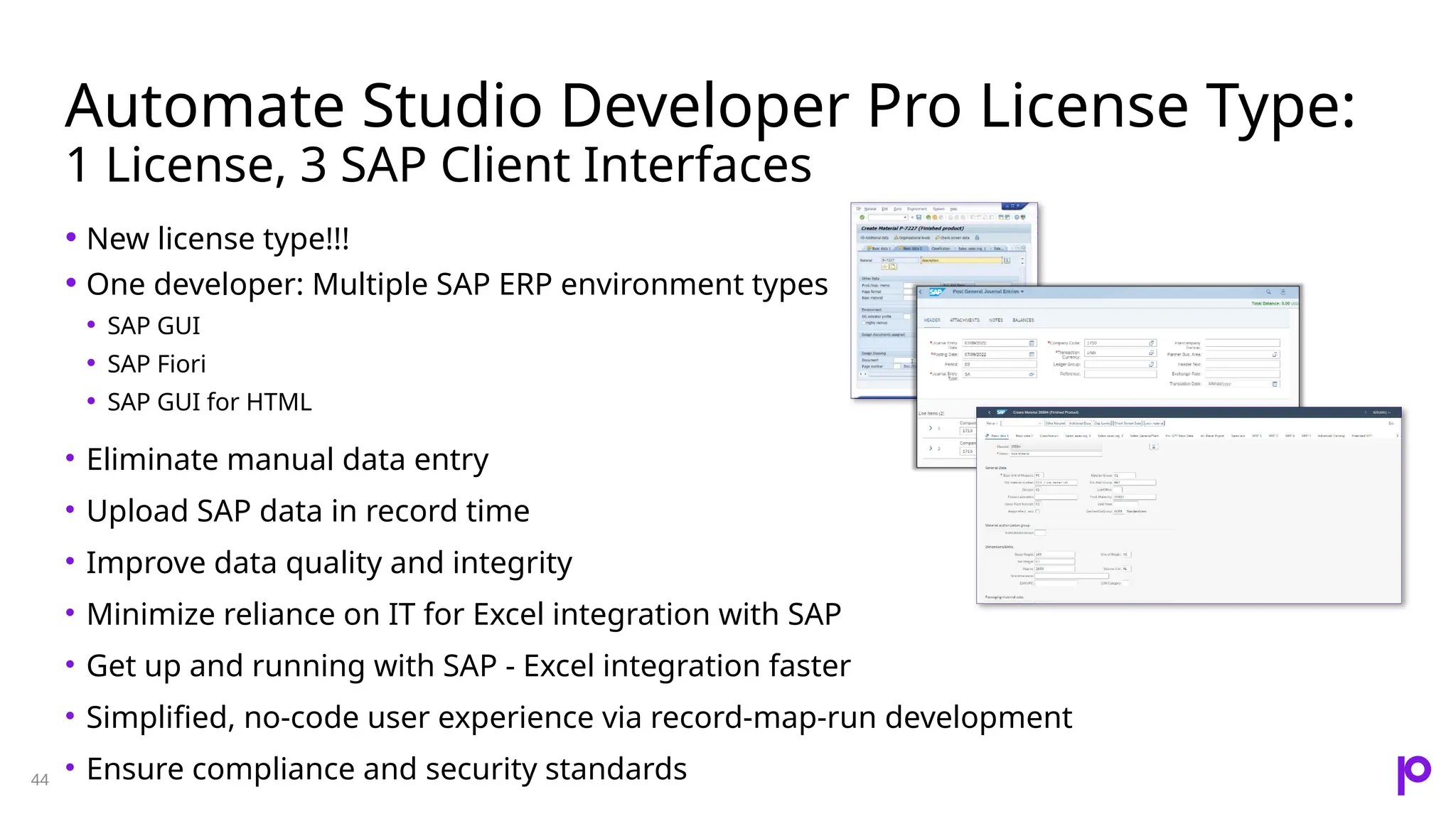1456x819 pixels.
Task: Open Post General Journal Entries title dropdown
Action: coord(1022,292)
